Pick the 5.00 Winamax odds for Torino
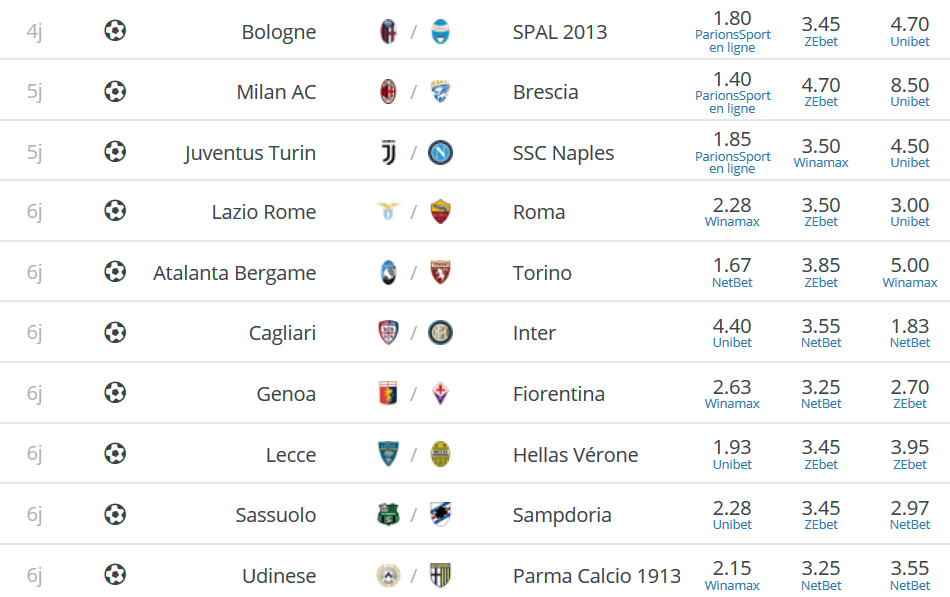This screenshot has width=950, height=597. coord(909,272)
